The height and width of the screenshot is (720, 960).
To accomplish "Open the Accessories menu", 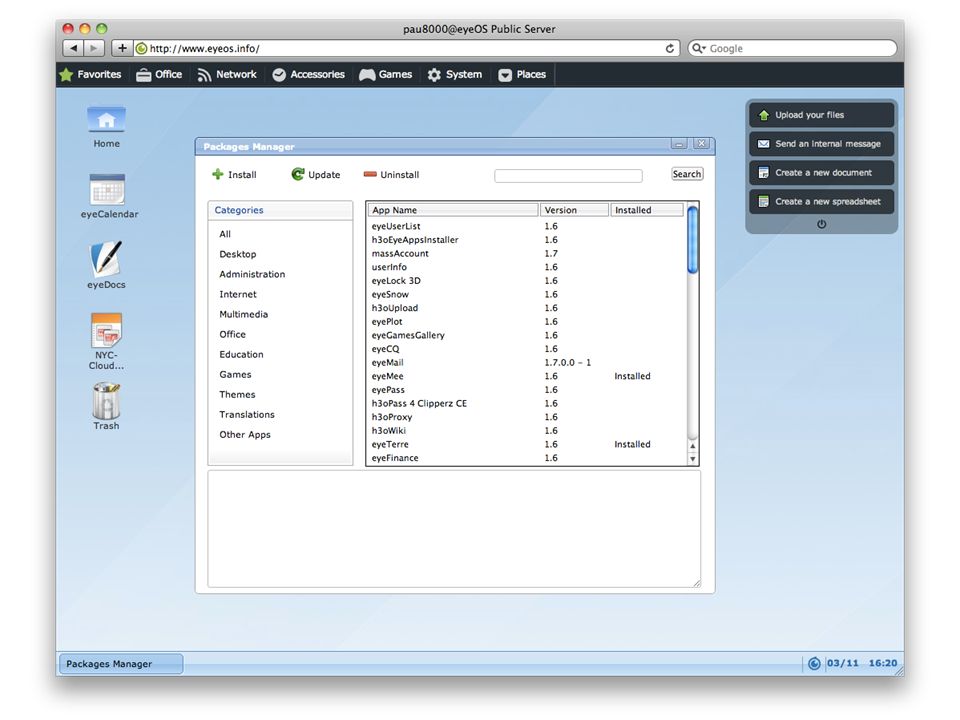I will (x=309, y=75).
